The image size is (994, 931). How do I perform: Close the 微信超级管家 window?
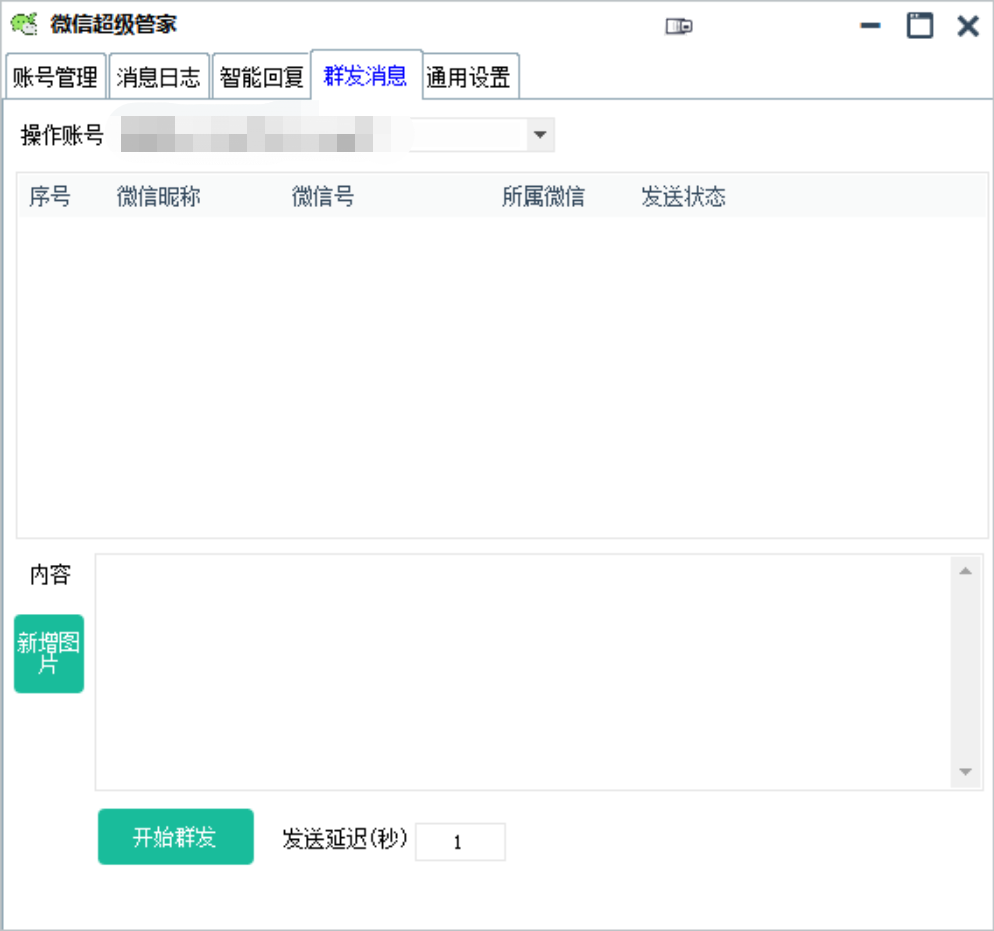coord(968,26)
